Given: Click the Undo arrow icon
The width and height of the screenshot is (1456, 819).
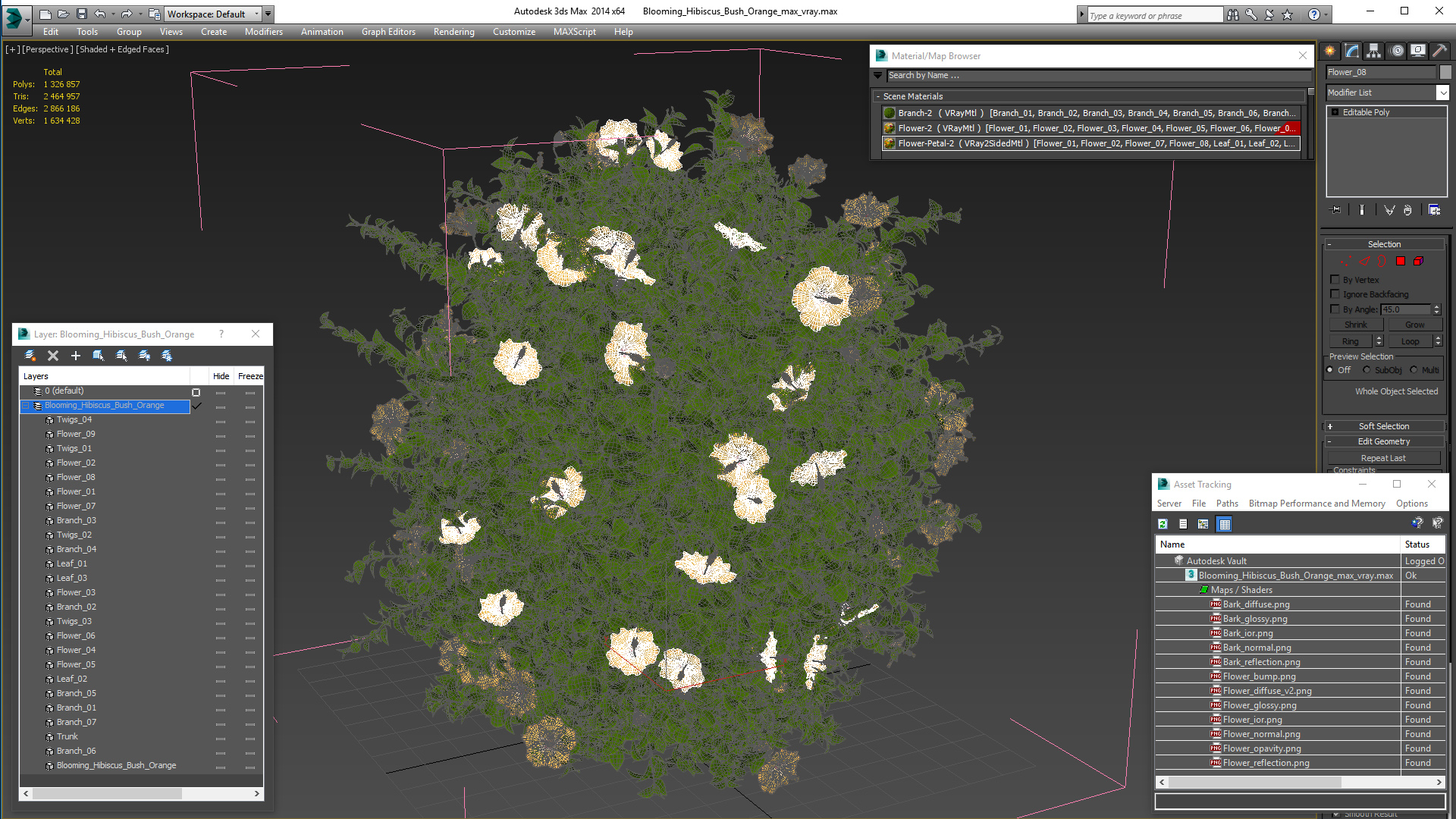Looking at the screenshot, I should 99,14.
